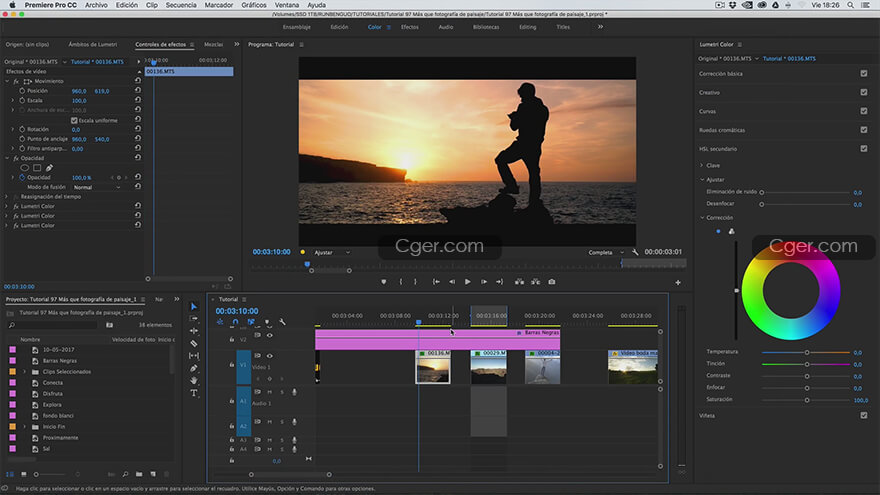
Task: Open Ajustar zoom level dropdown
Action: tap(332, 253)
